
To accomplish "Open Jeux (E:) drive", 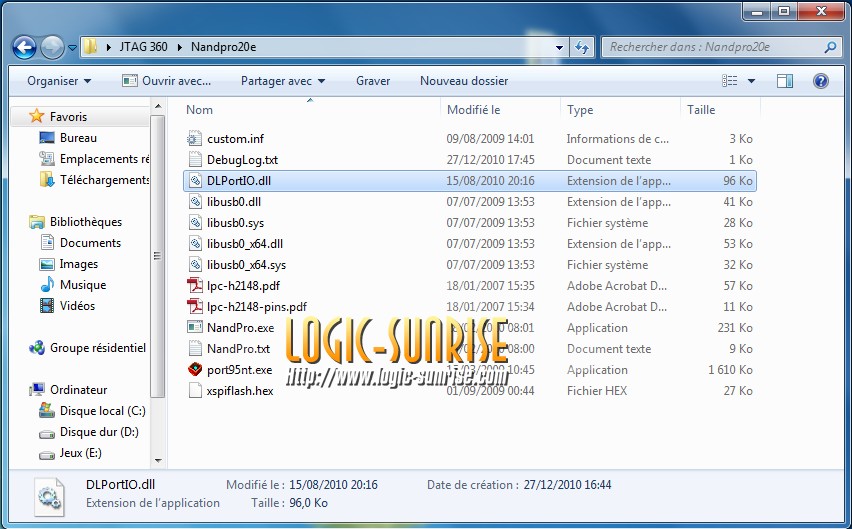I will [x=71, y=453].
